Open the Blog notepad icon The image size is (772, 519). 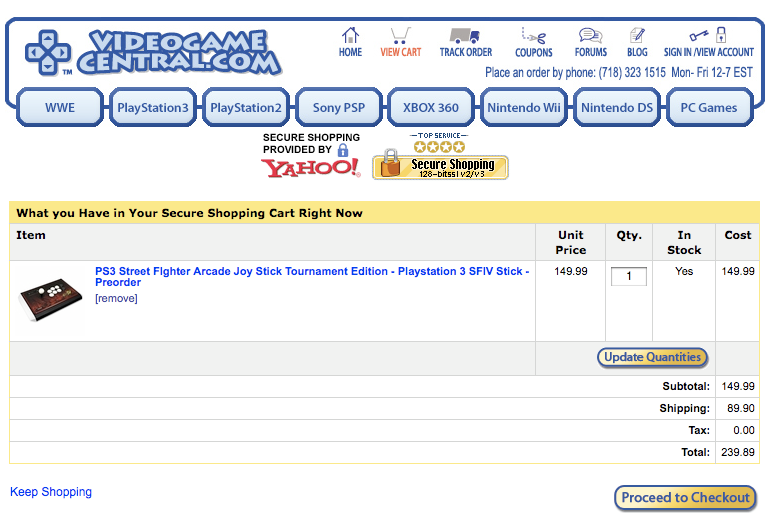(x=637, y=35)
